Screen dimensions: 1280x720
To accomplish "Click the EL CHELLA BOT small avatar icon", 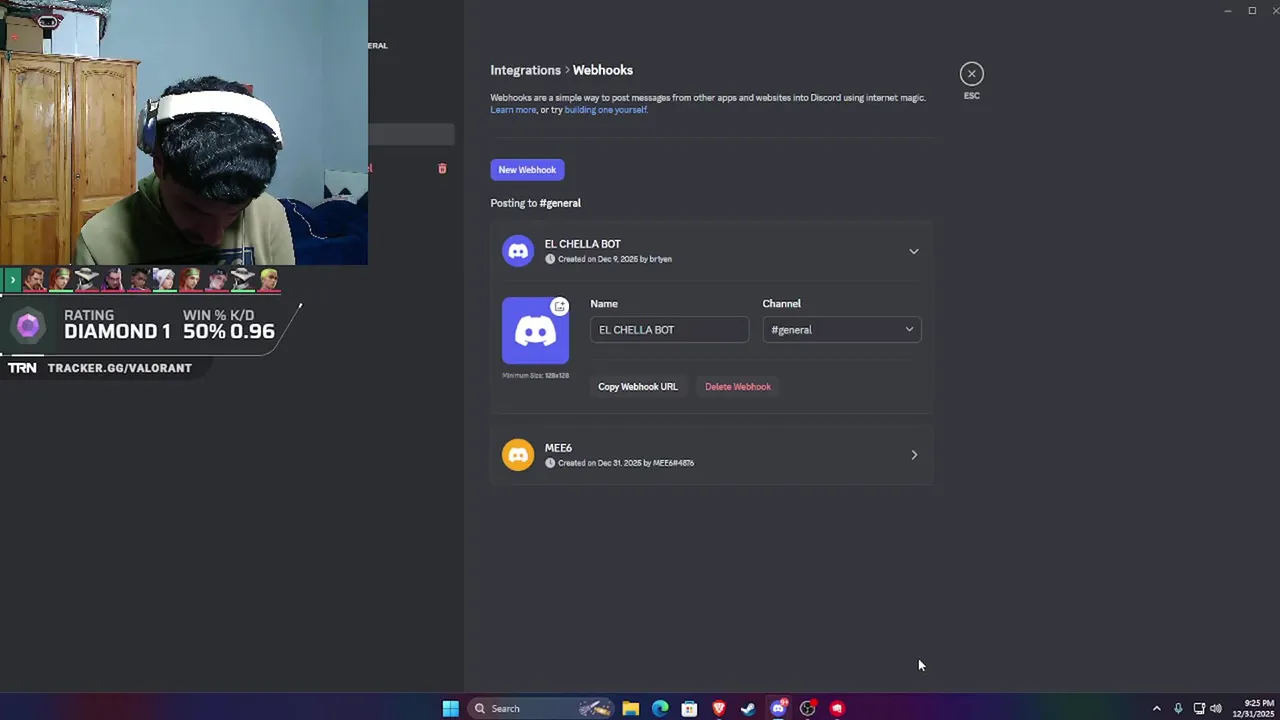I will [518, 251].
